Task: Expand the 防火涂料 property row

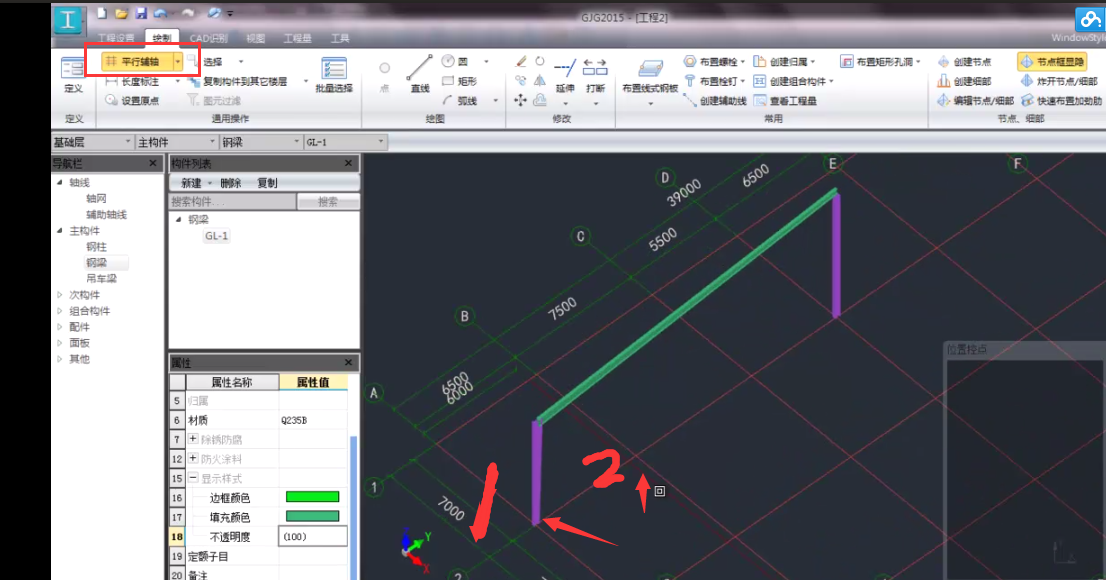Action: (193, 458)
